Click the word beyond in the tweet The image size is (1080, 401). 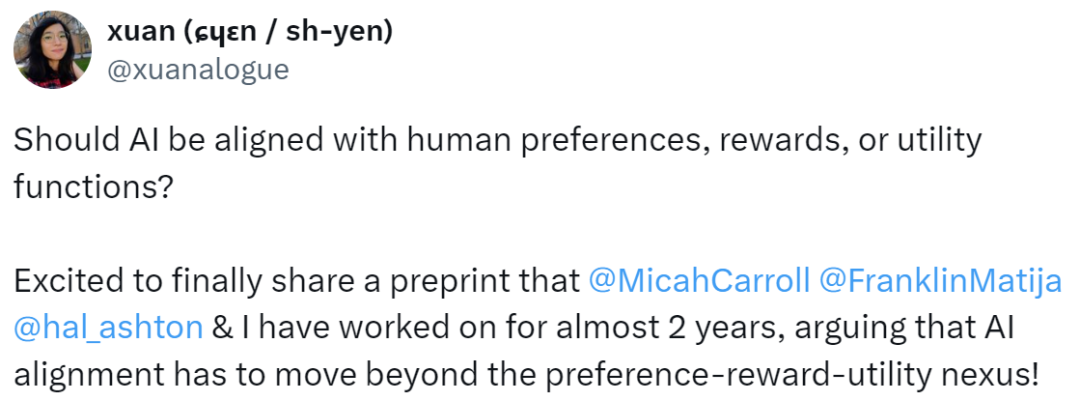[405, 376]
